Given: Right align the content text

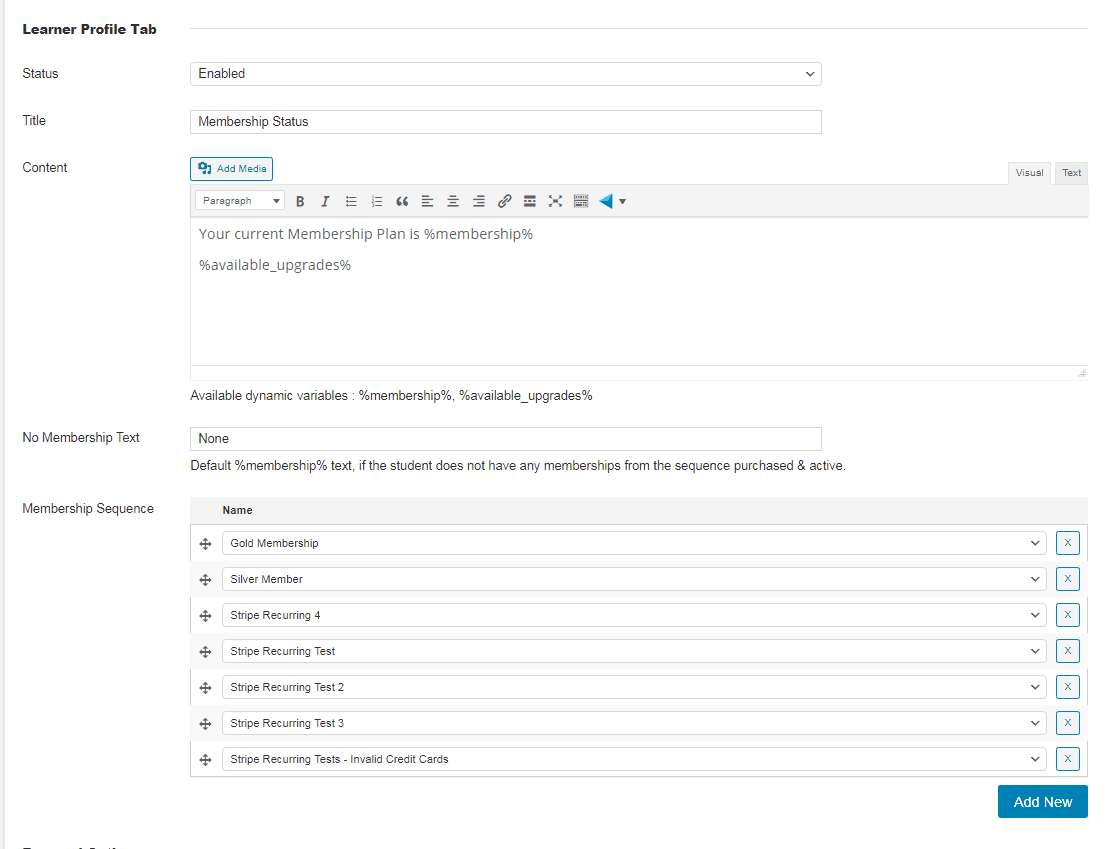Looking at the screenshot, I should (x=478, y=201).
